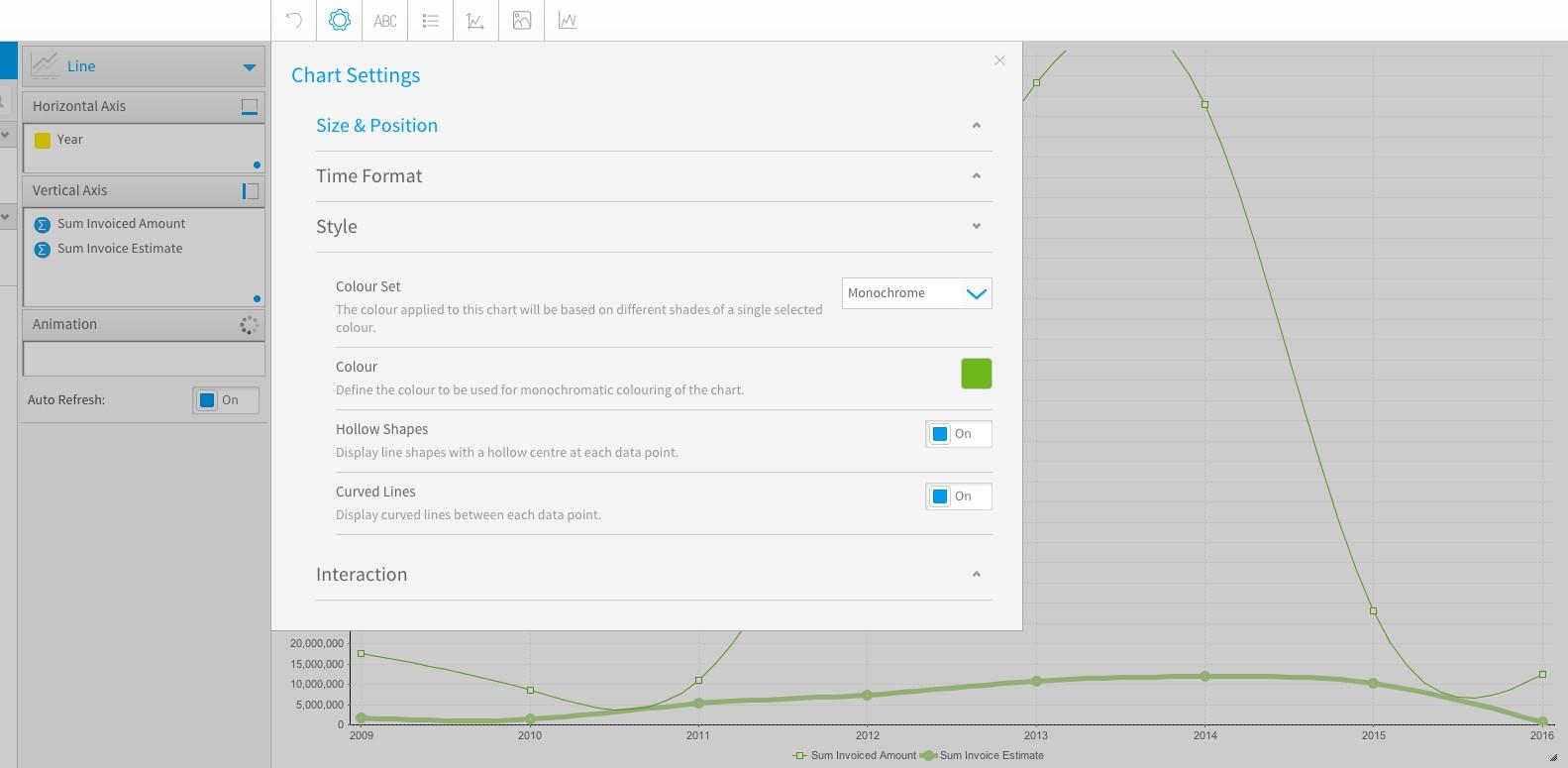
Task: Select the Year field in Horizontal Axis
Action: pos(69,140)
